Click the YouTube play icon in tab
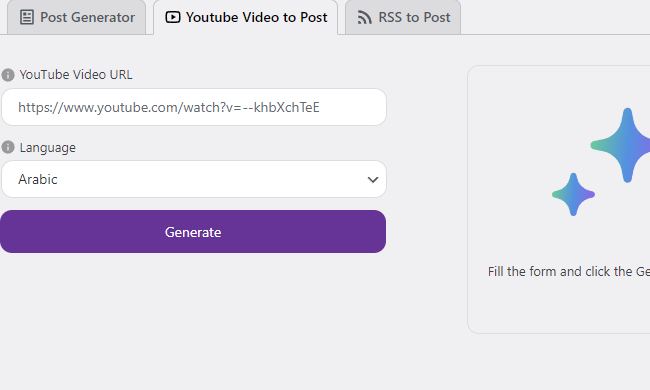The width and height of the screenshot is (650, 390). click(x=173, y=17)
